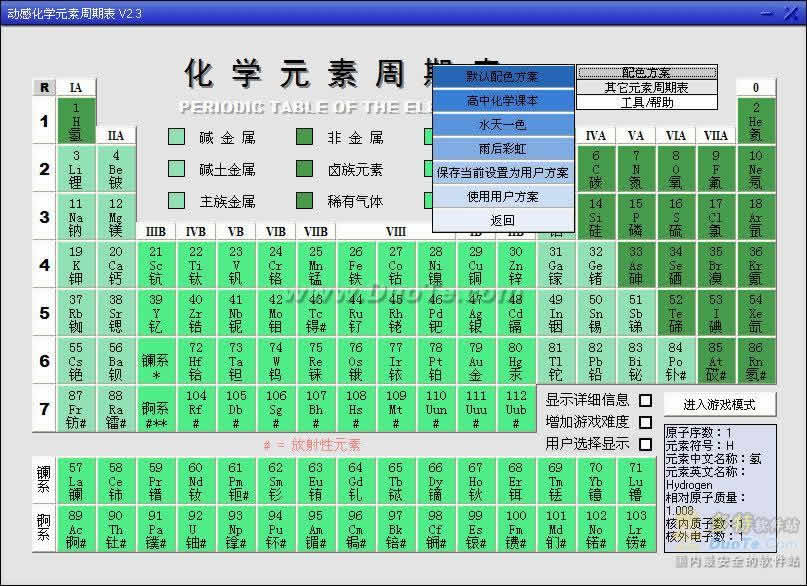Click the Uub element 112 cell

point(516,409)
